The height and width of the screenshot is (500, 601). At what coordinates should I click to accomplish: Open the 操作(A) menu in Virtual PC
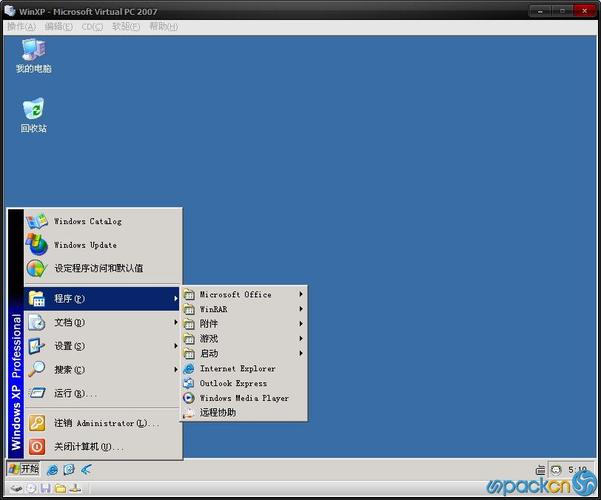point(21,27)
